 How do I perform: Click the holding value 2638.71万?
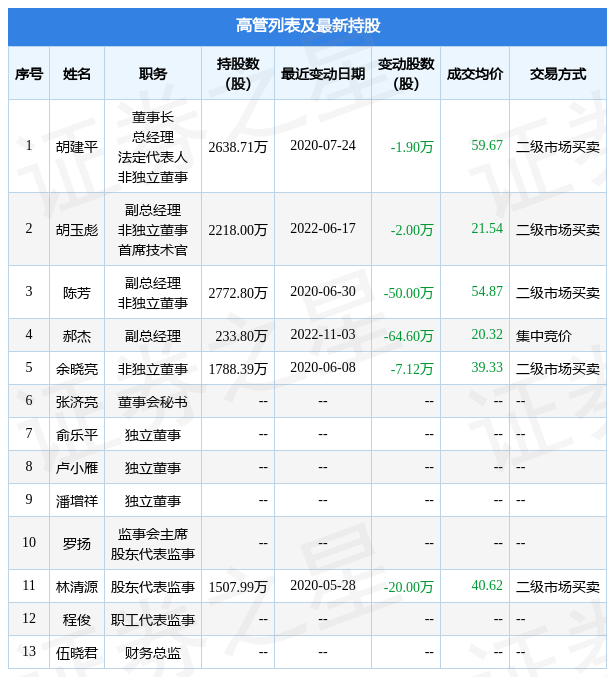238,147
